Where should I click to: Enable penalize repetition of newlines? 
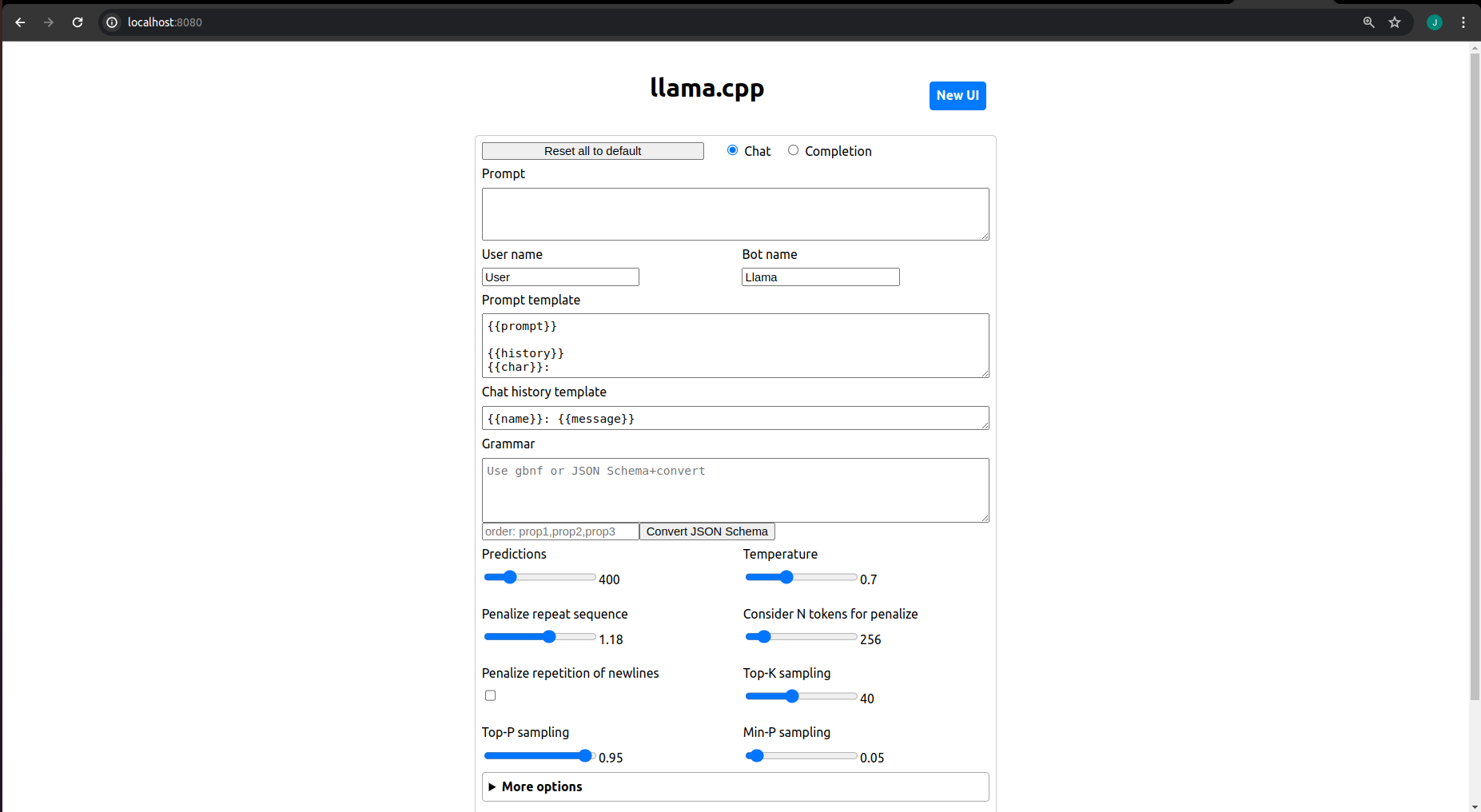pyautogui.click(x=489, y=695)
